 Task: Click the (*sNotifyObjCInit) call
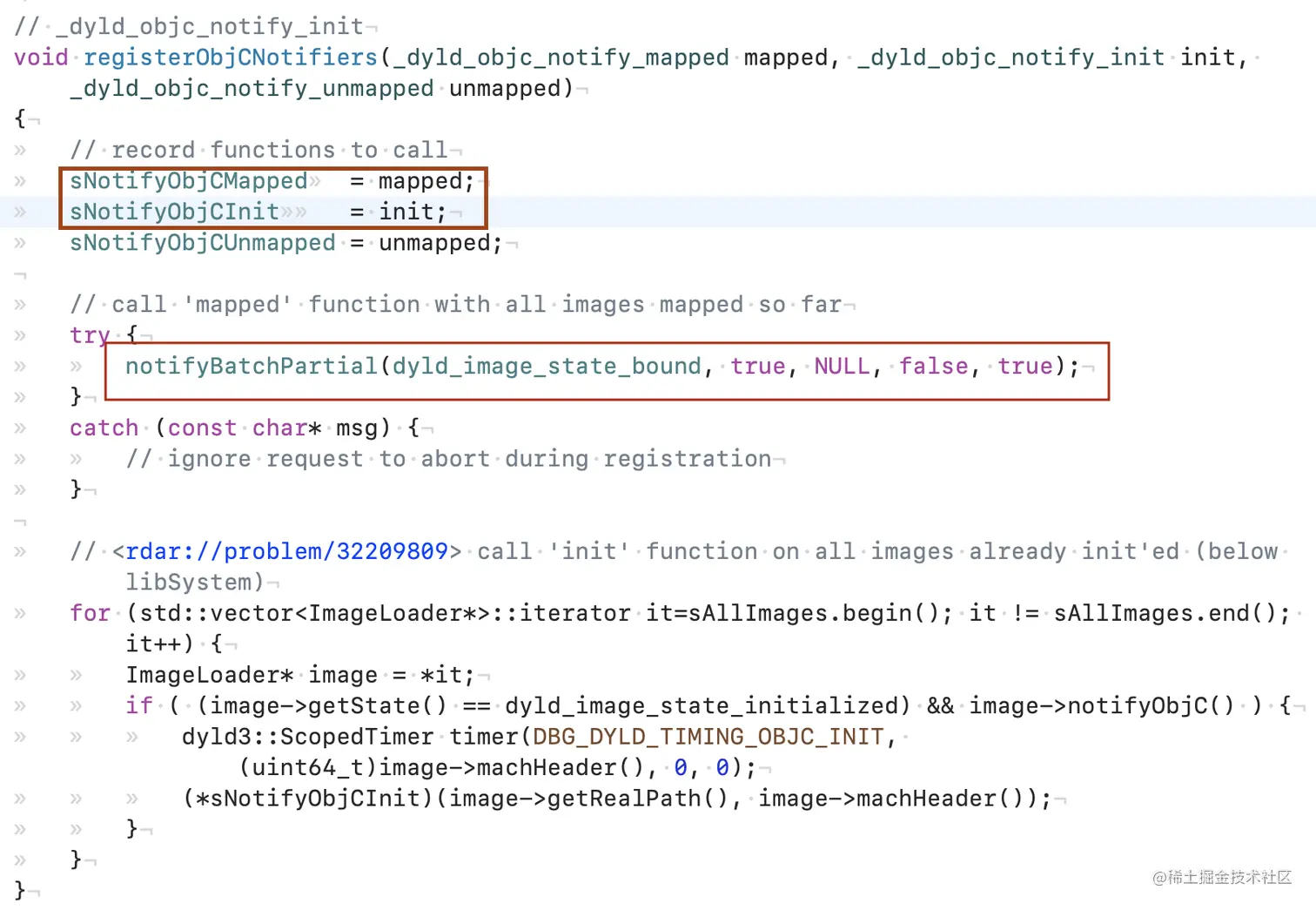pyautogui.click(x=307, y=799)
